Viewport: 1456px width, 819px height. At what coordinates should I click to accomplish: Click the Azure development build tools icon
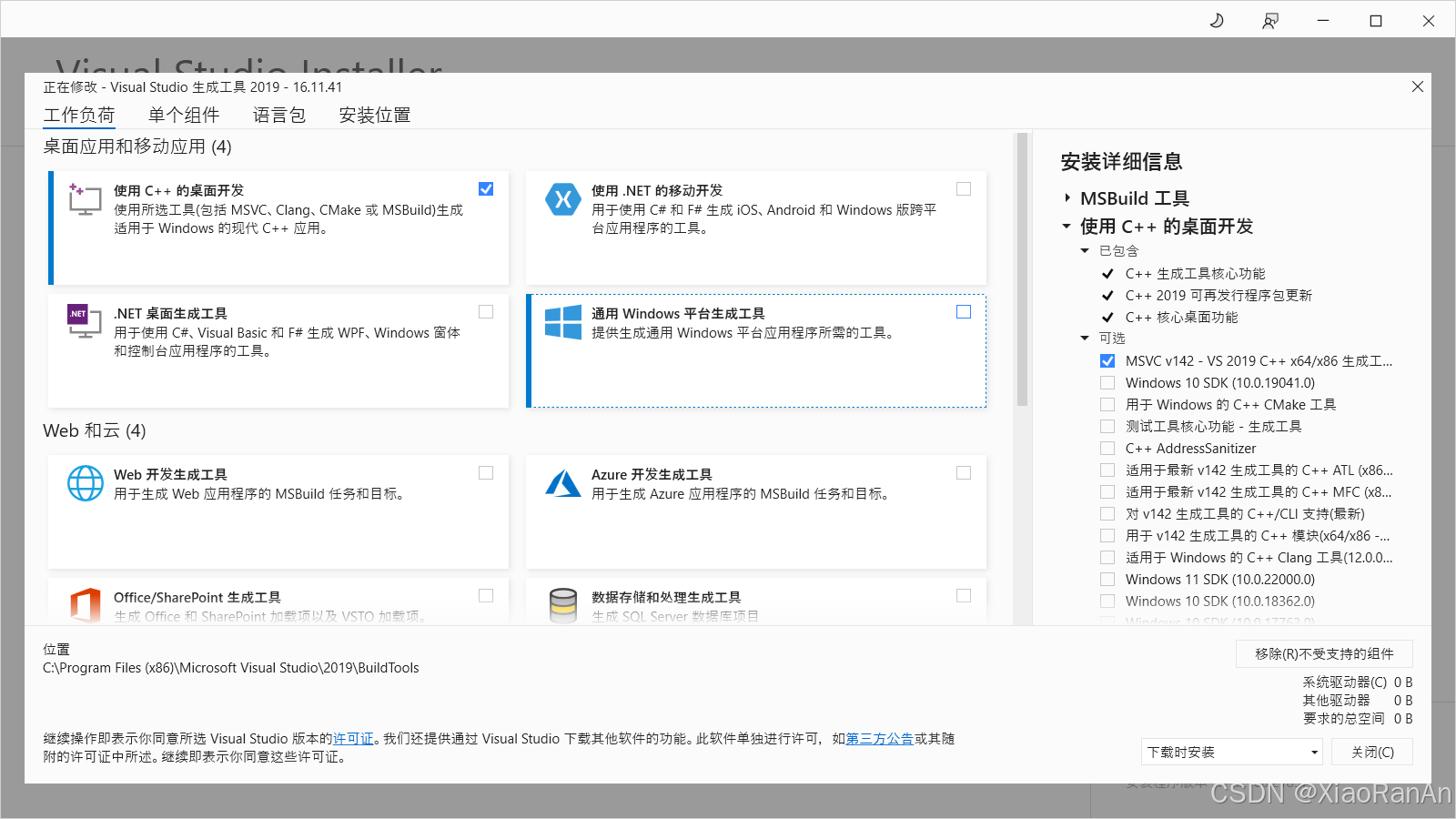(x=562, y=482)
